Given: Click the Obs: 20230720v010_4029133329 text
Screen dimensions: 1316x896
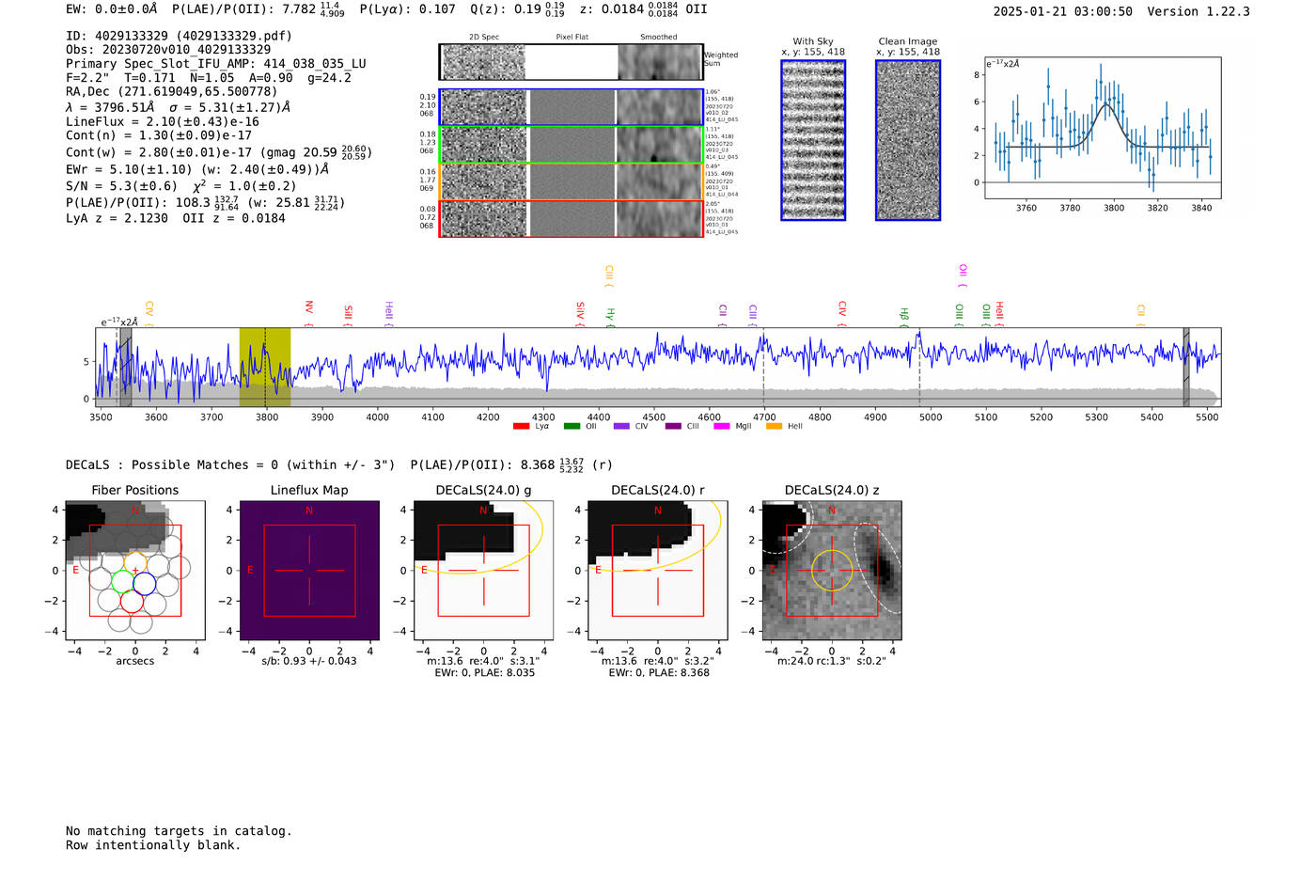Looking at the screenshot, I should pos(168,50).
